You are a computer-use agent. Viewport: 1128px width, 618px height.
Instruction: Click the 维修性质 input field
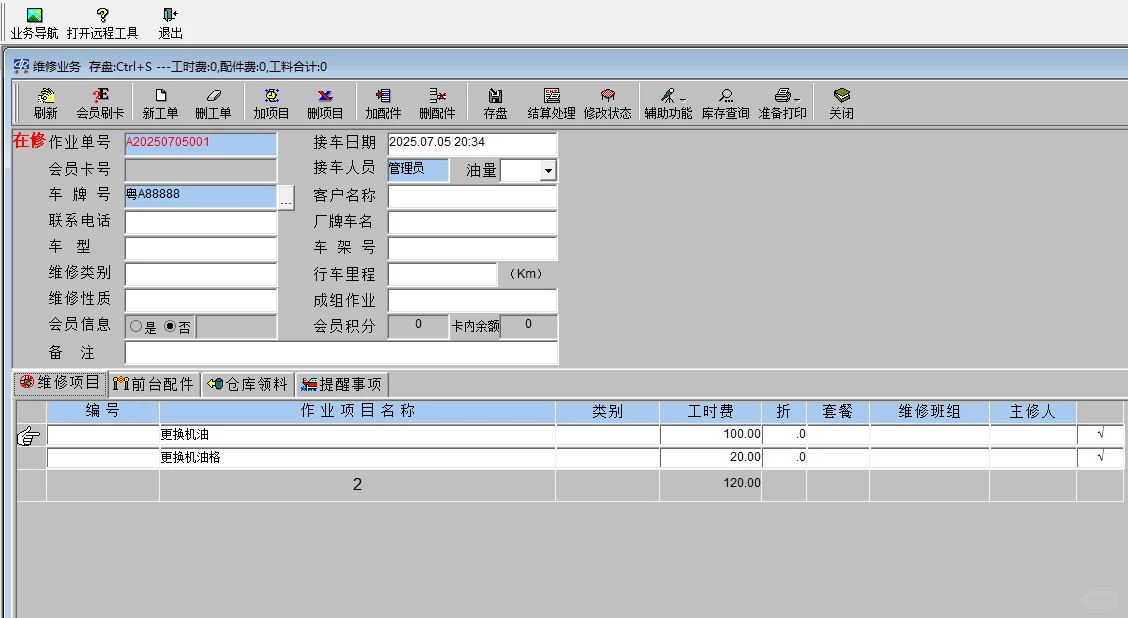click(x=201, y=300)
